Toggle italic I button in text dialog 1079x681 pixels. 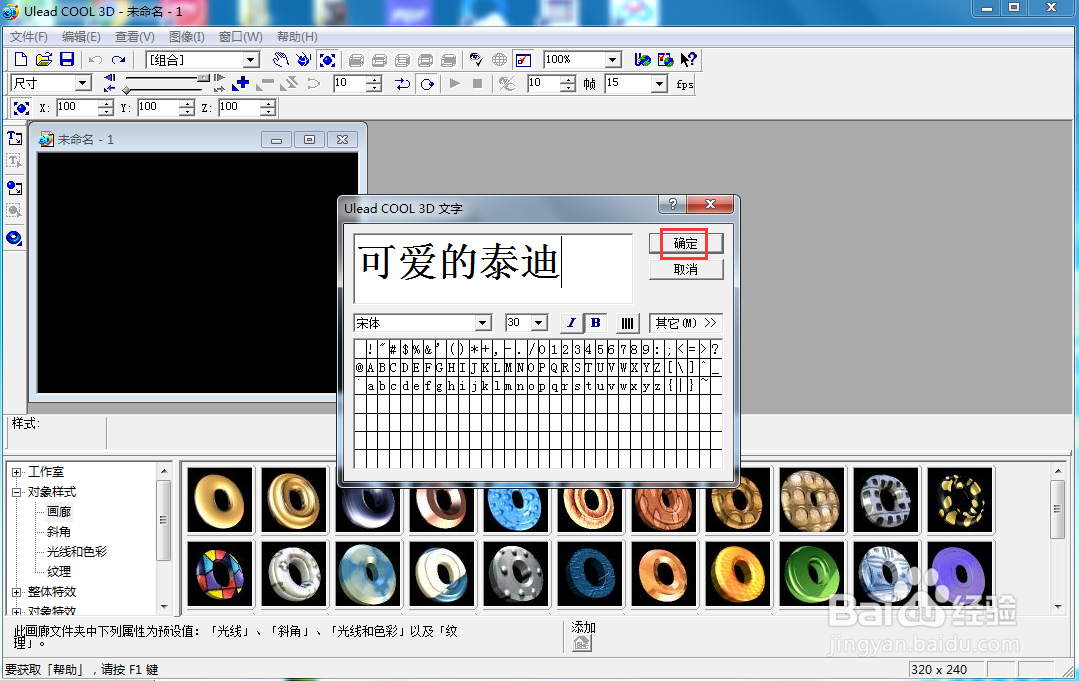coord(571,323)
